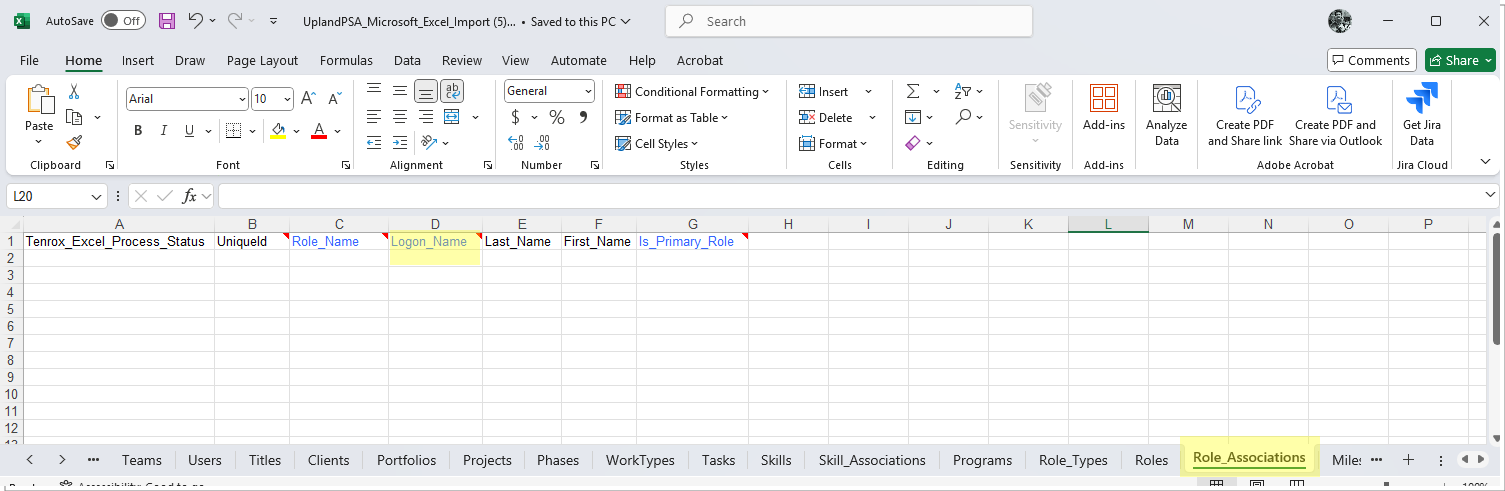Viewport: 1505px width, 491px height.
Task: Toggle Bottom Align for cell text
Action: pos(426,91)
